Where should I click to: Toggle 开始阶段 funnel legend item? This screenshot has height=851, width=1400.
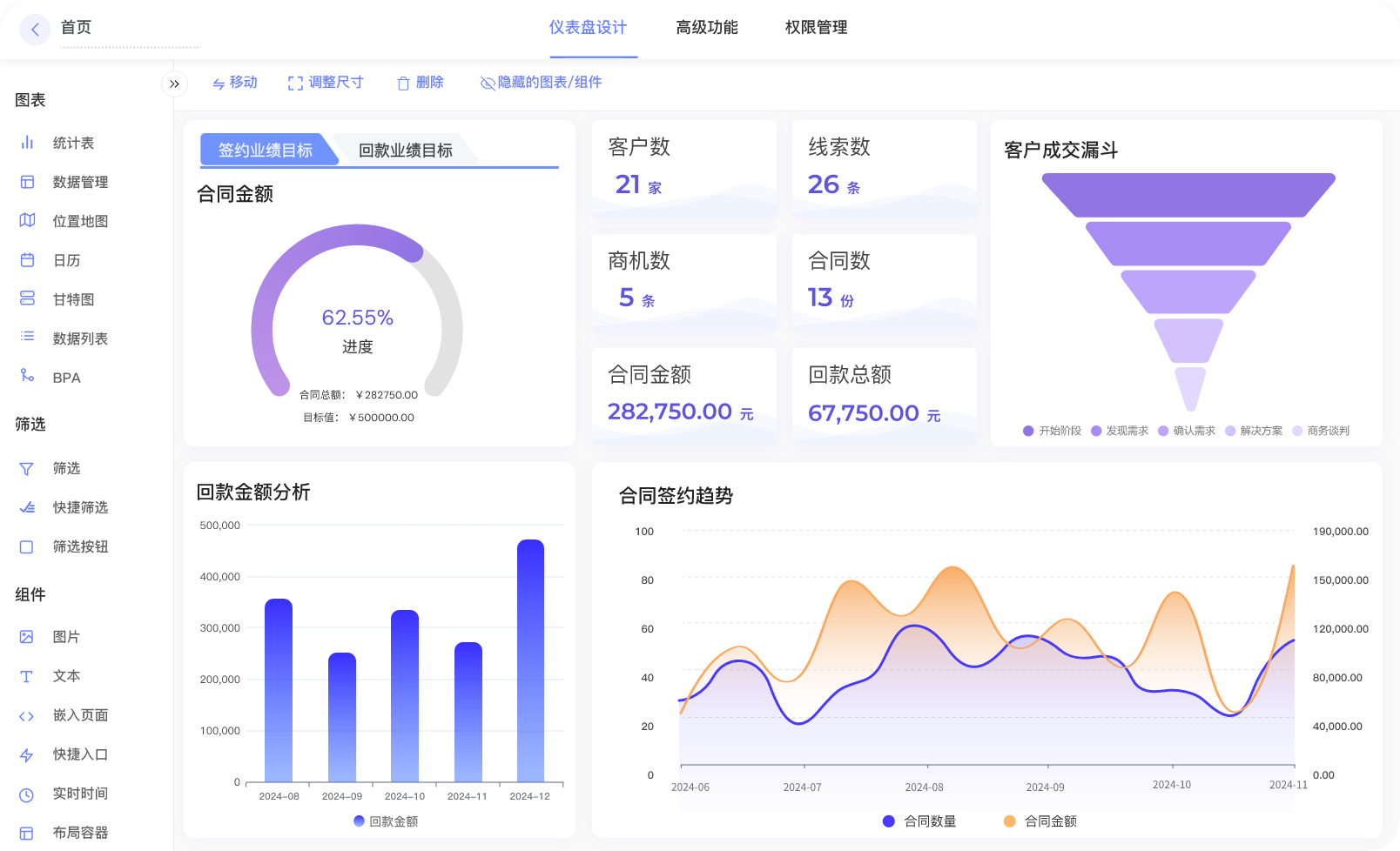pos(1053,431)
